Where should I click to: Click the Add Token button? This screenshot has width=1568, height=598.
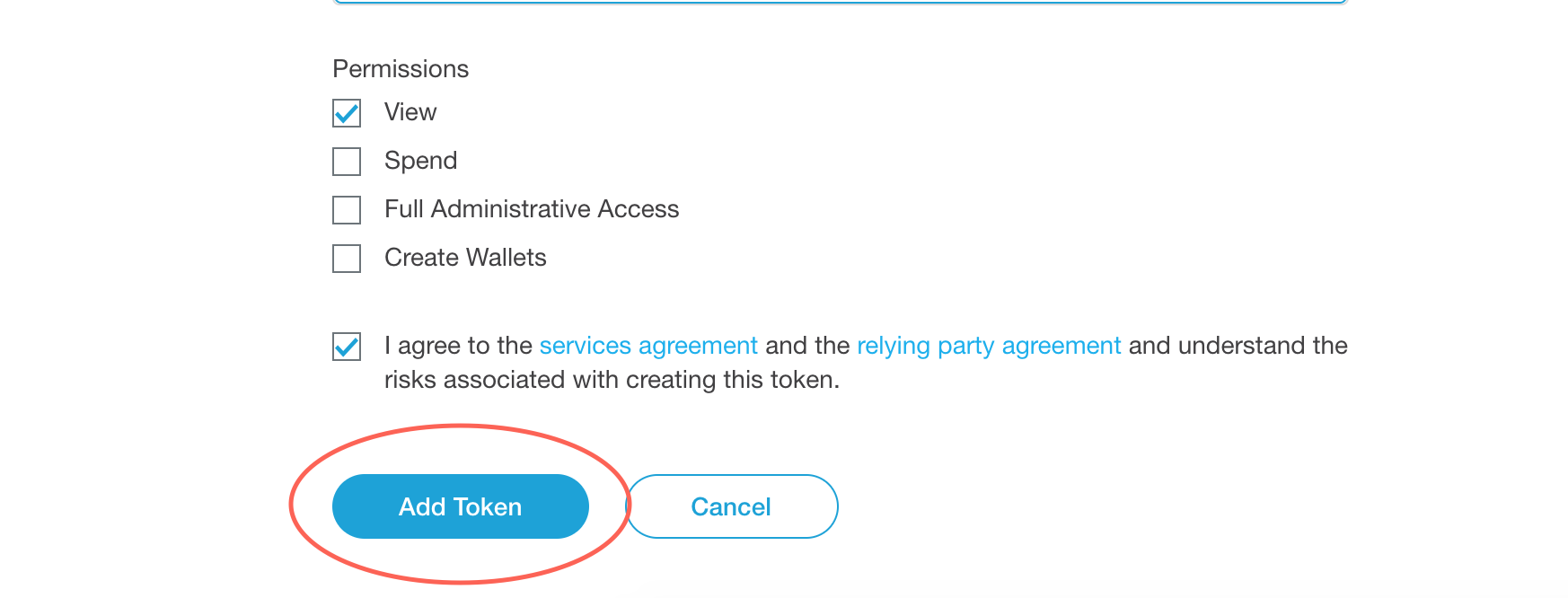461,506
